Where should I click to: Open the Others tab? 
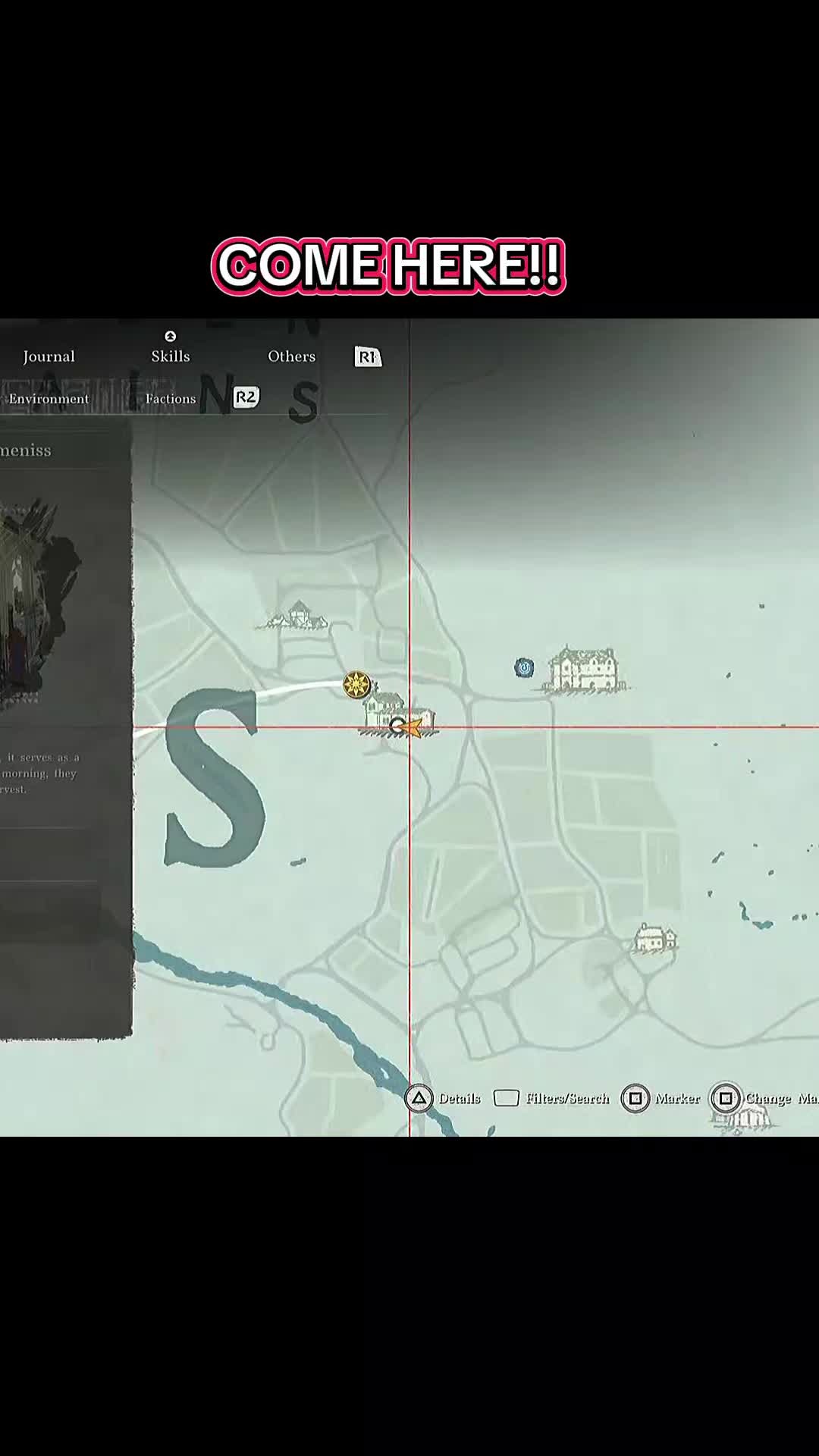[291, 356]
